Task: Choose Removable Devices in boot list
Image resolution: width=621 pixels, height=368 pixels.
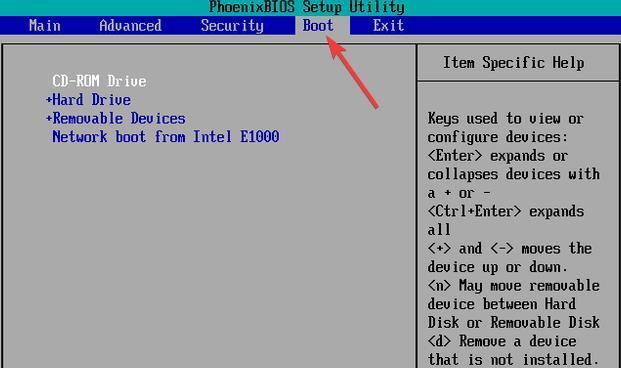Action: (119, 118)
